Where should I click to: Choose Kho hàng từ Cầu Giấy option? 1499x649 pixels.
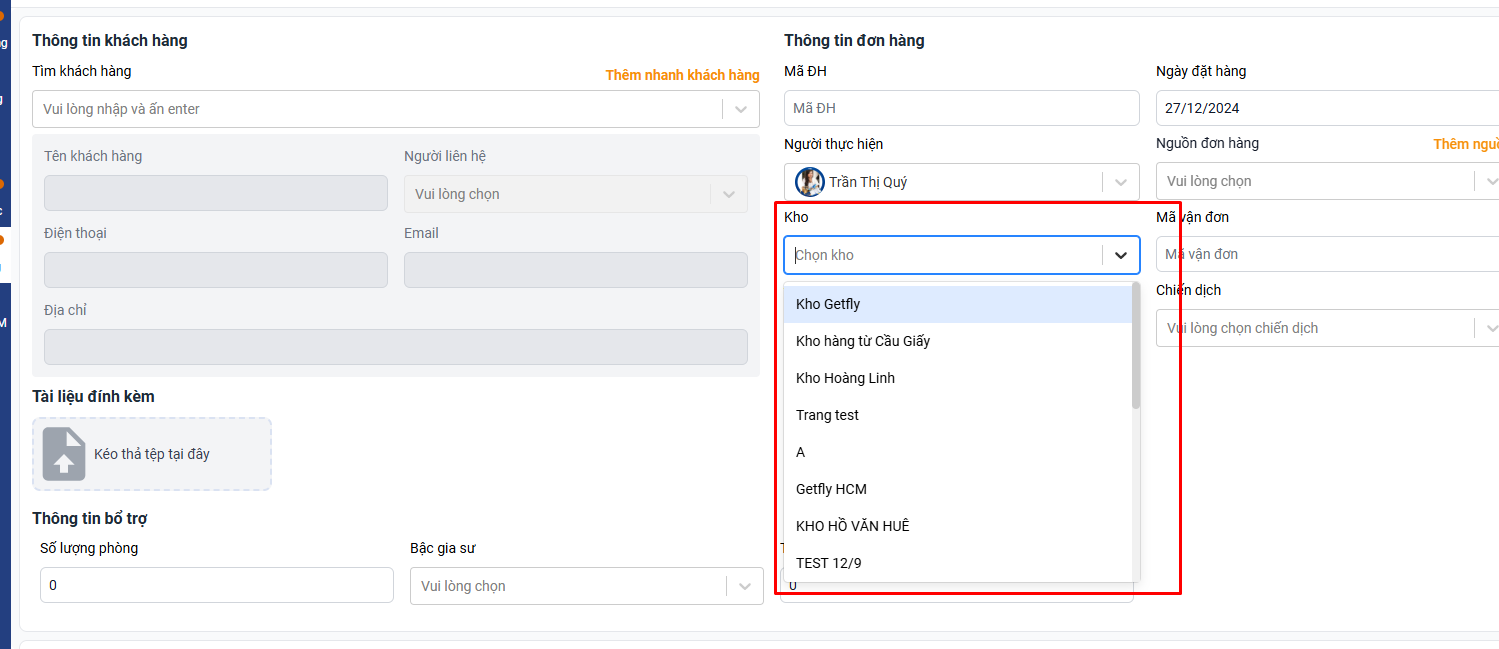[x=863, y=341]
